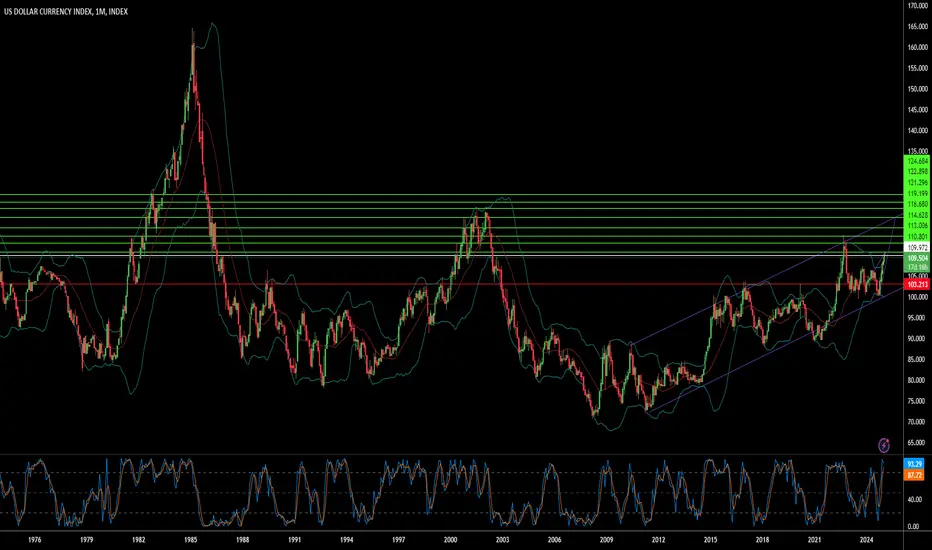Click the 2021 label on time axis

coord(814,540)
